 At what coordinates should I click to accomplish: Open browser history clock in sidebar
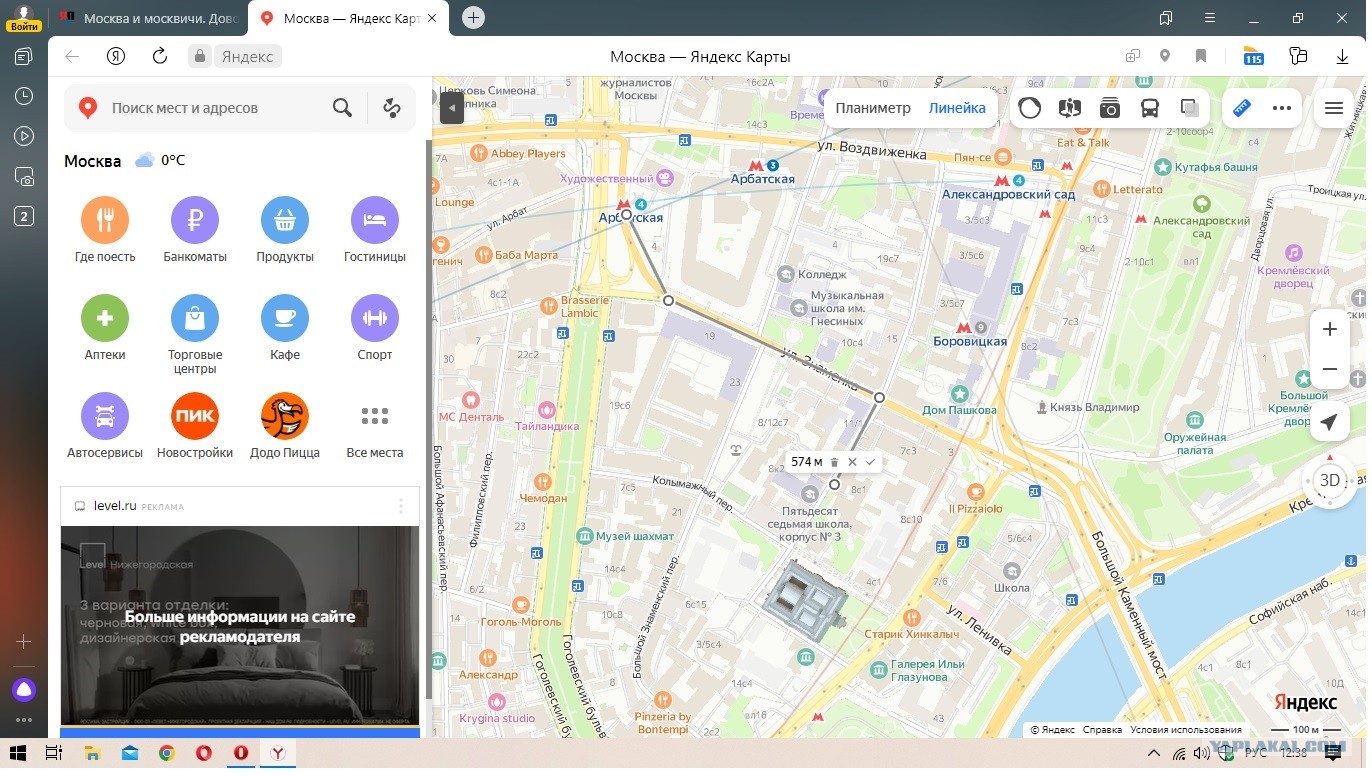(x=24, y=96)
